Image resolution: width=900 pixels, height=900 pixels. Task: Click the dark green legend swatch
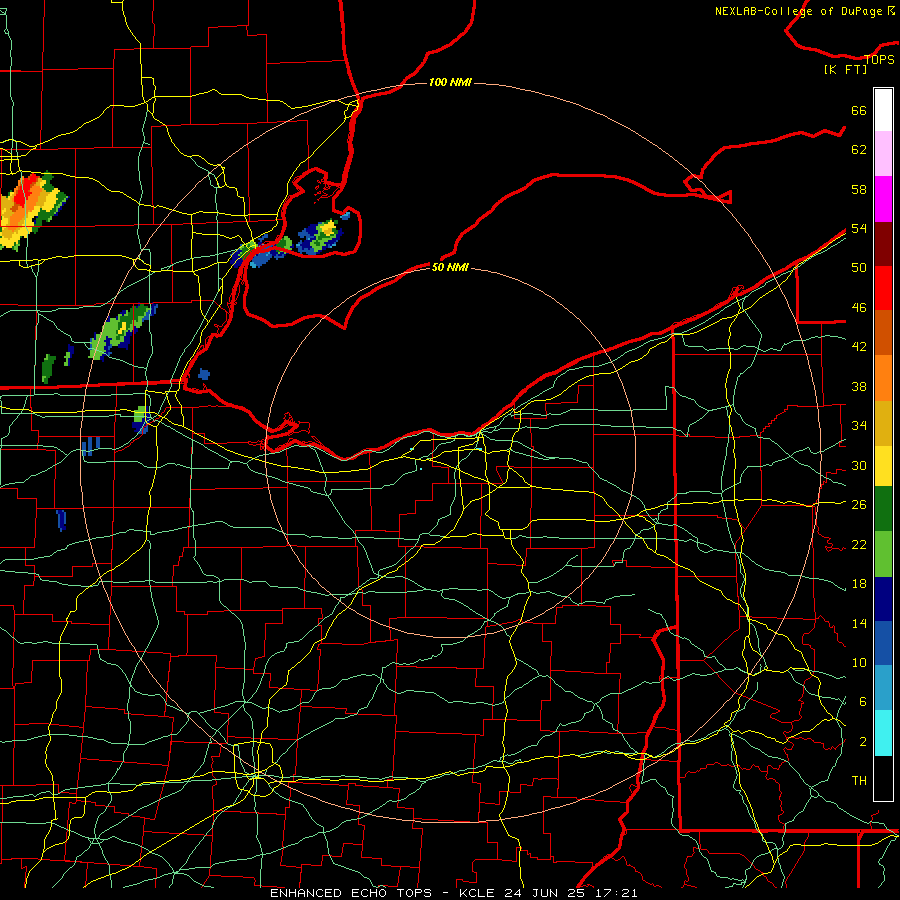point(883,509)
